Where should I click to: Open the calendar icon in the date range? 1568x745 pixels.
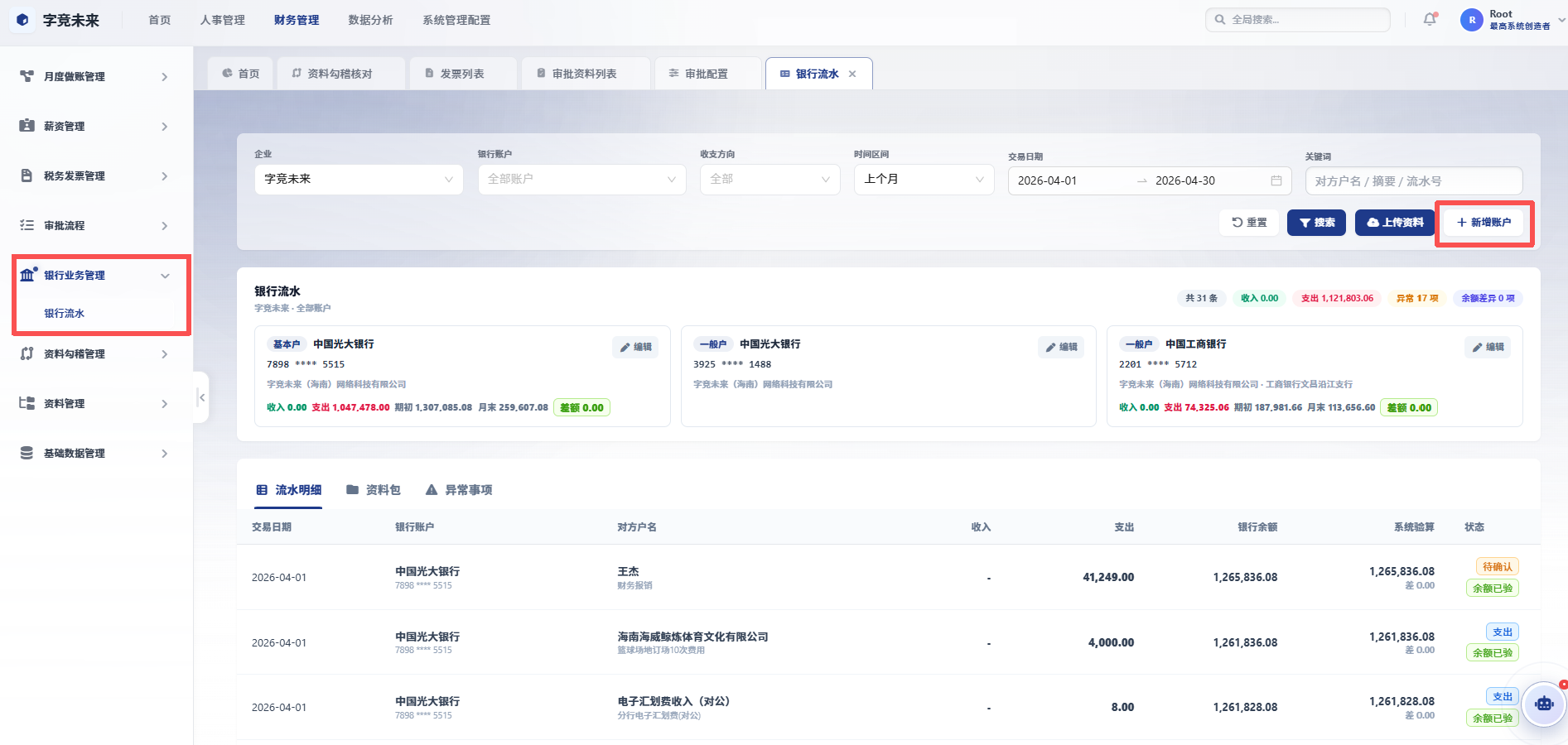point(1276,180)
